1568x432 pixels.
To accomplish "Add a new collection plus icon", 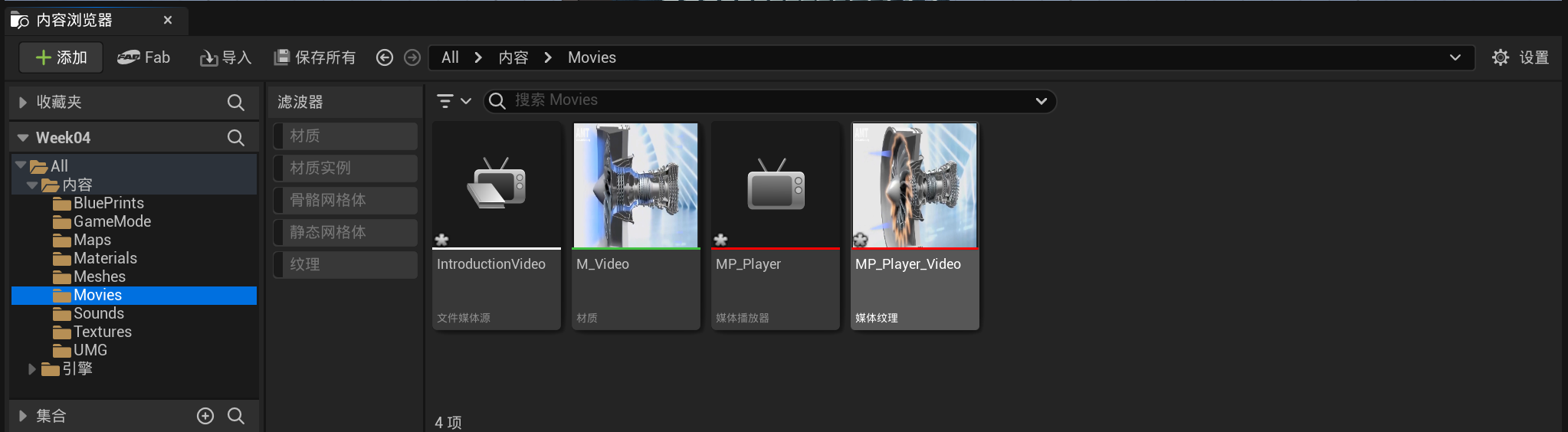I will point(205,416).
